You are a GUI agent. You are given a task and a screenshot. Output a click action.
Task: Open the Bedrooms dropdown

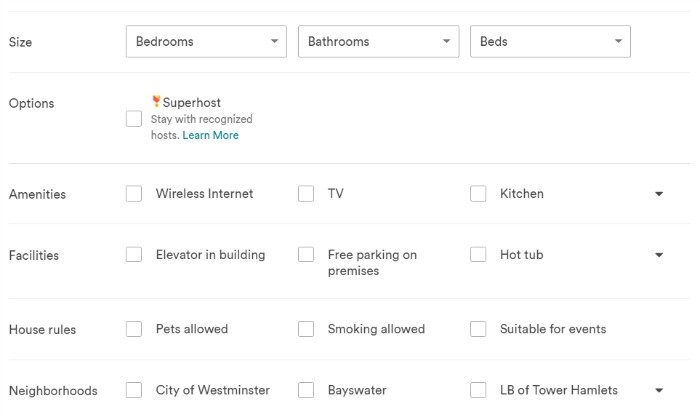(206, 42)
